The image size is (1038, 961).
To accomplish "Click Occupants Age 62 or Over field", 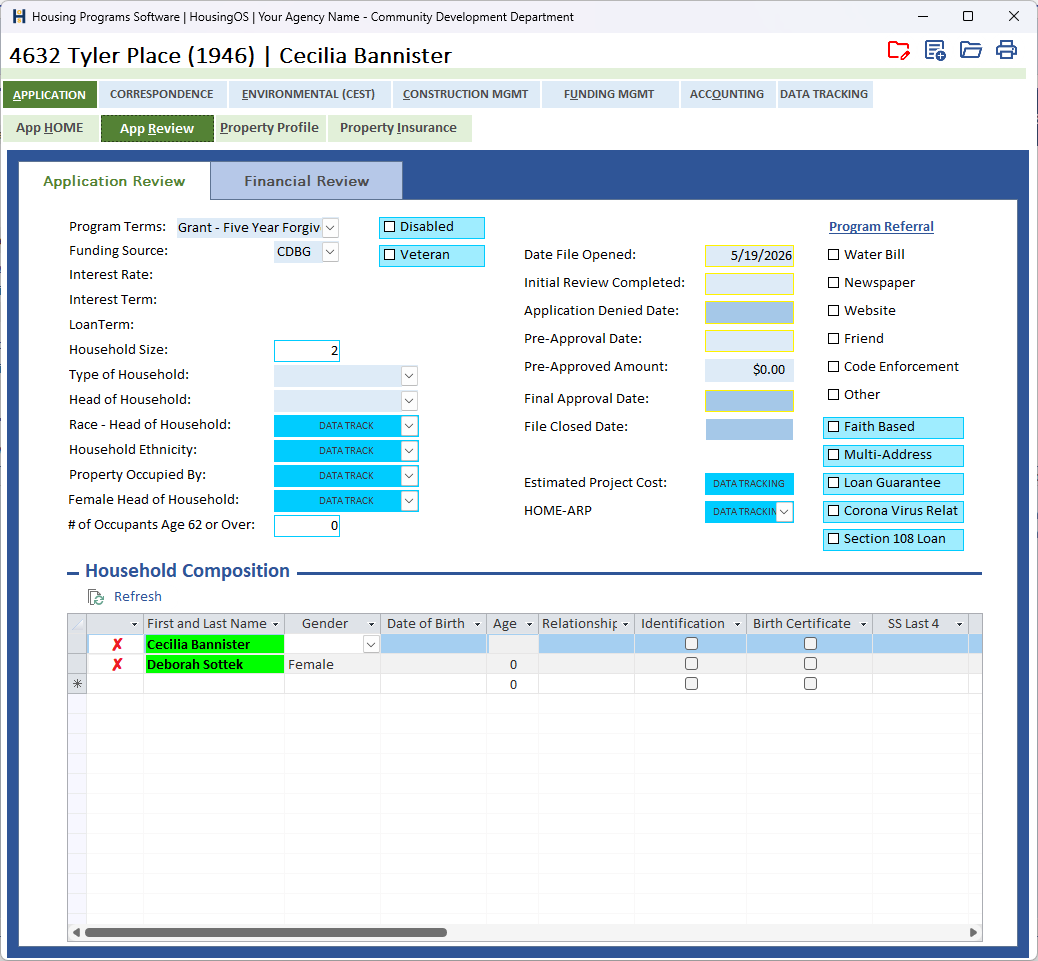I will tap(307, 526).
